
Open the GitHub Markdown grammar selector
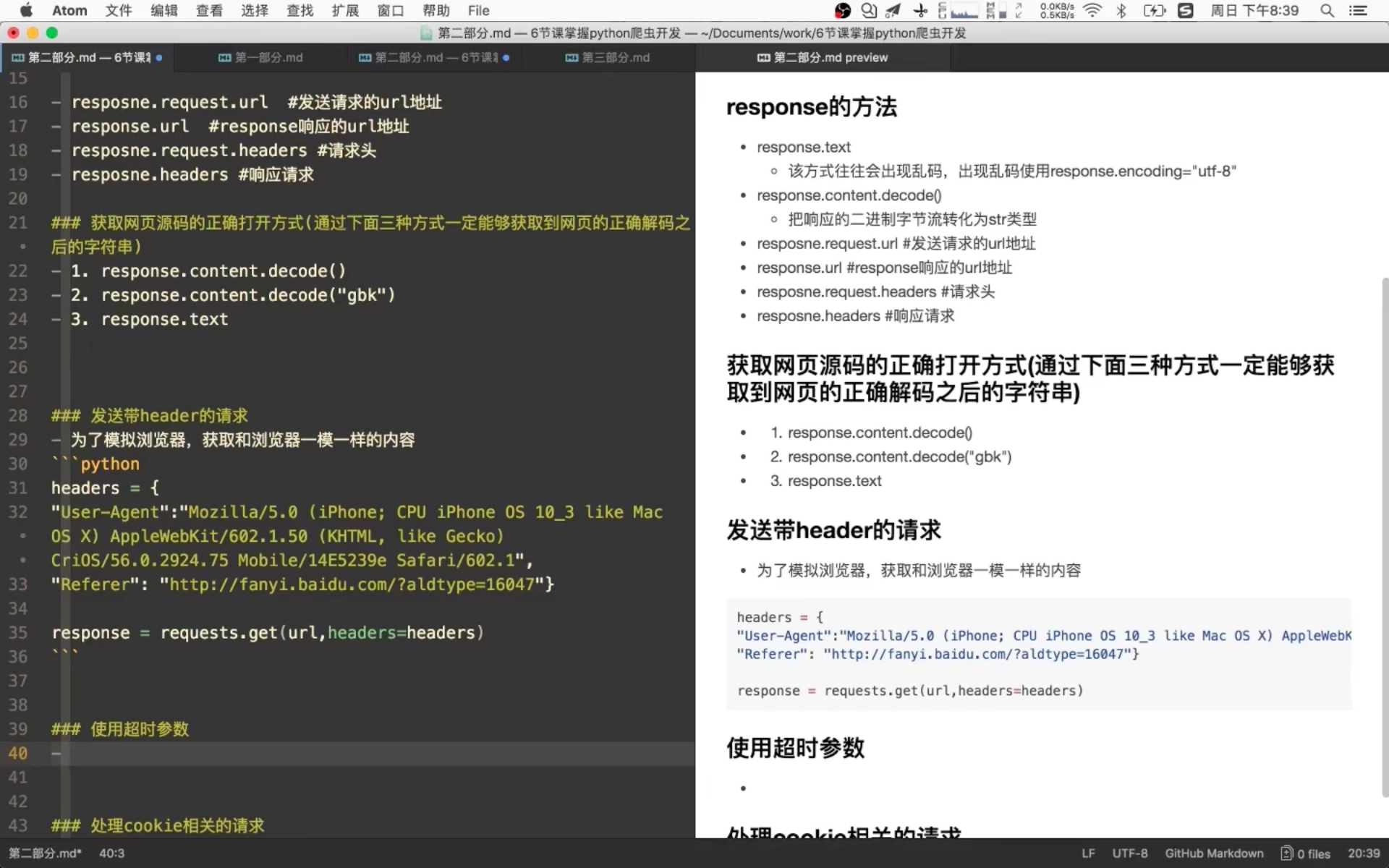coord(1214,854)
